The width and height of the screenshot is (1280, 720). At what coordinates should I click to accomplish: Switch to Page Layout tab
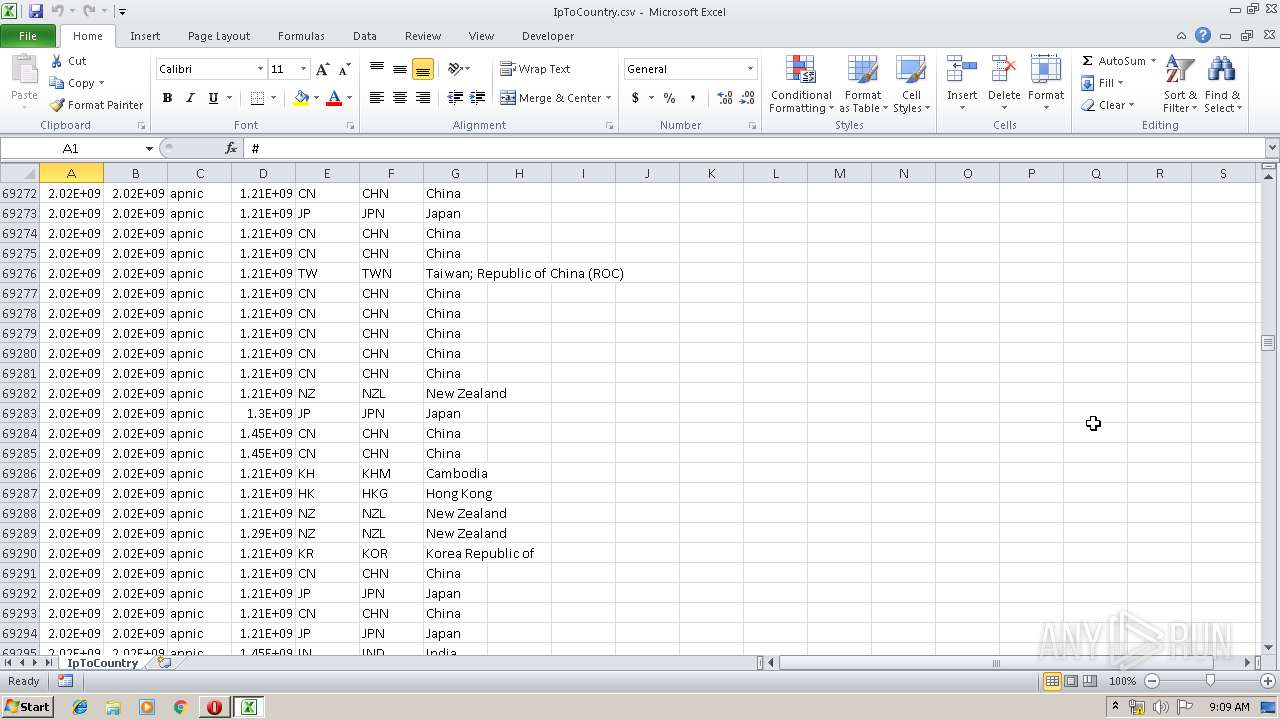point(219,36)
